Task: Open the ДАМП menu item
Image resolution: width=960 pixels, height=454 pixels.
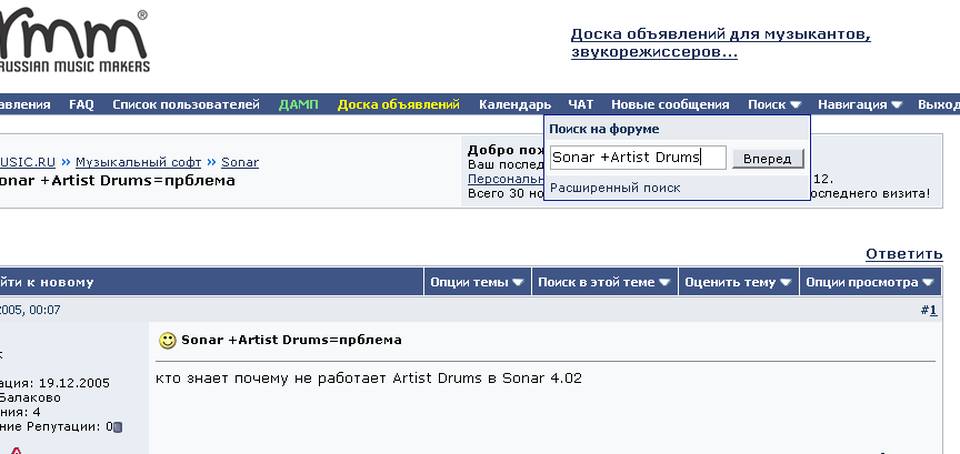Action: click(298, 104)
